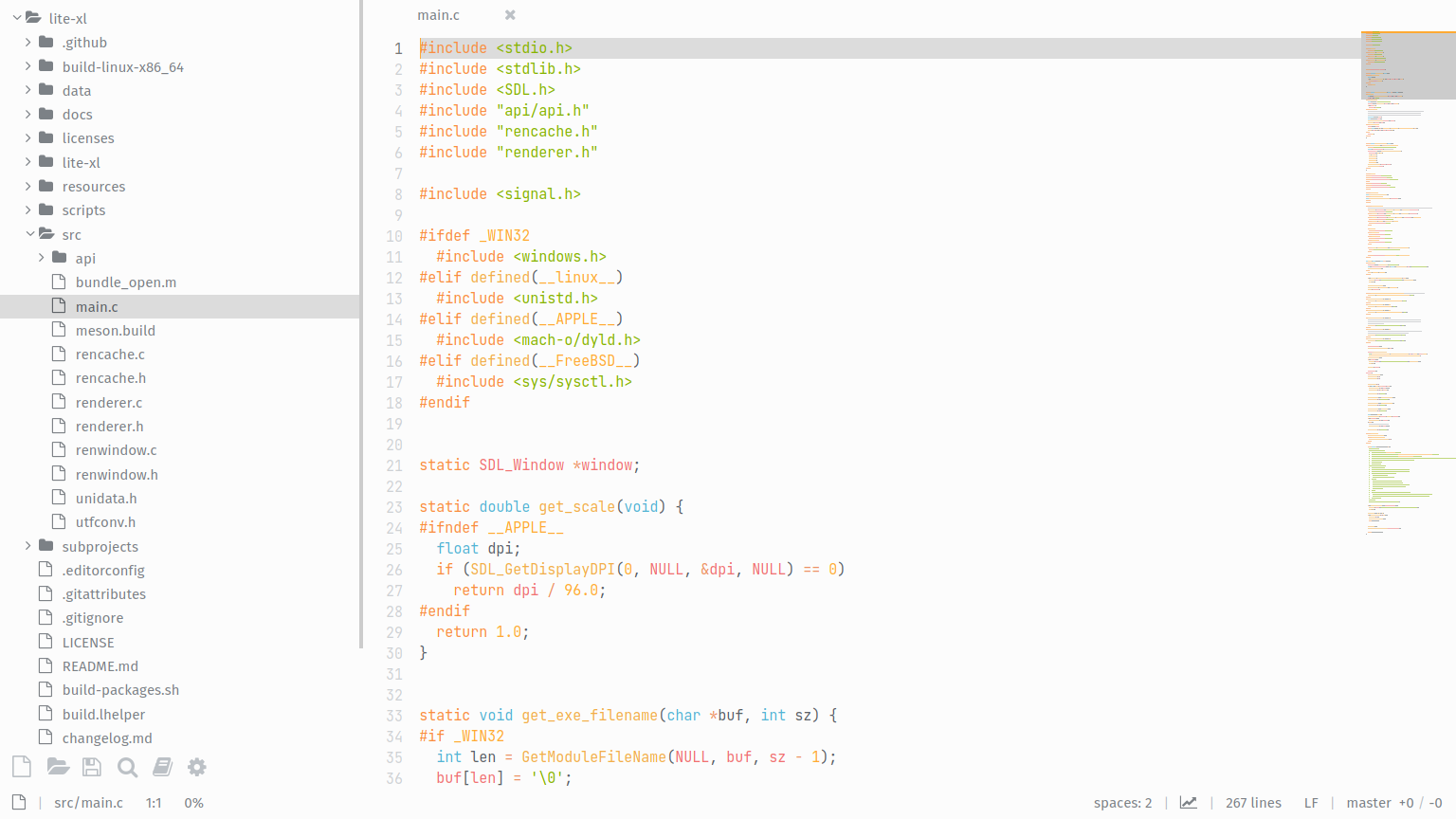The width and height of the screenshot is (1456, 819).
Task: Open utfconv.h file
Action: (x=105, y=522)
